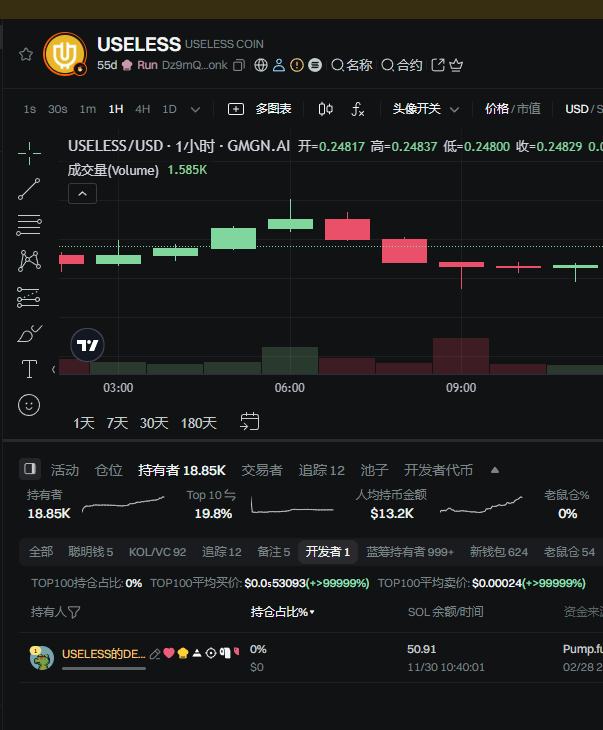Click the USELESS coin logo avatar
The height and width of the screenshot is (730, 603).
(x=65, y=54)
